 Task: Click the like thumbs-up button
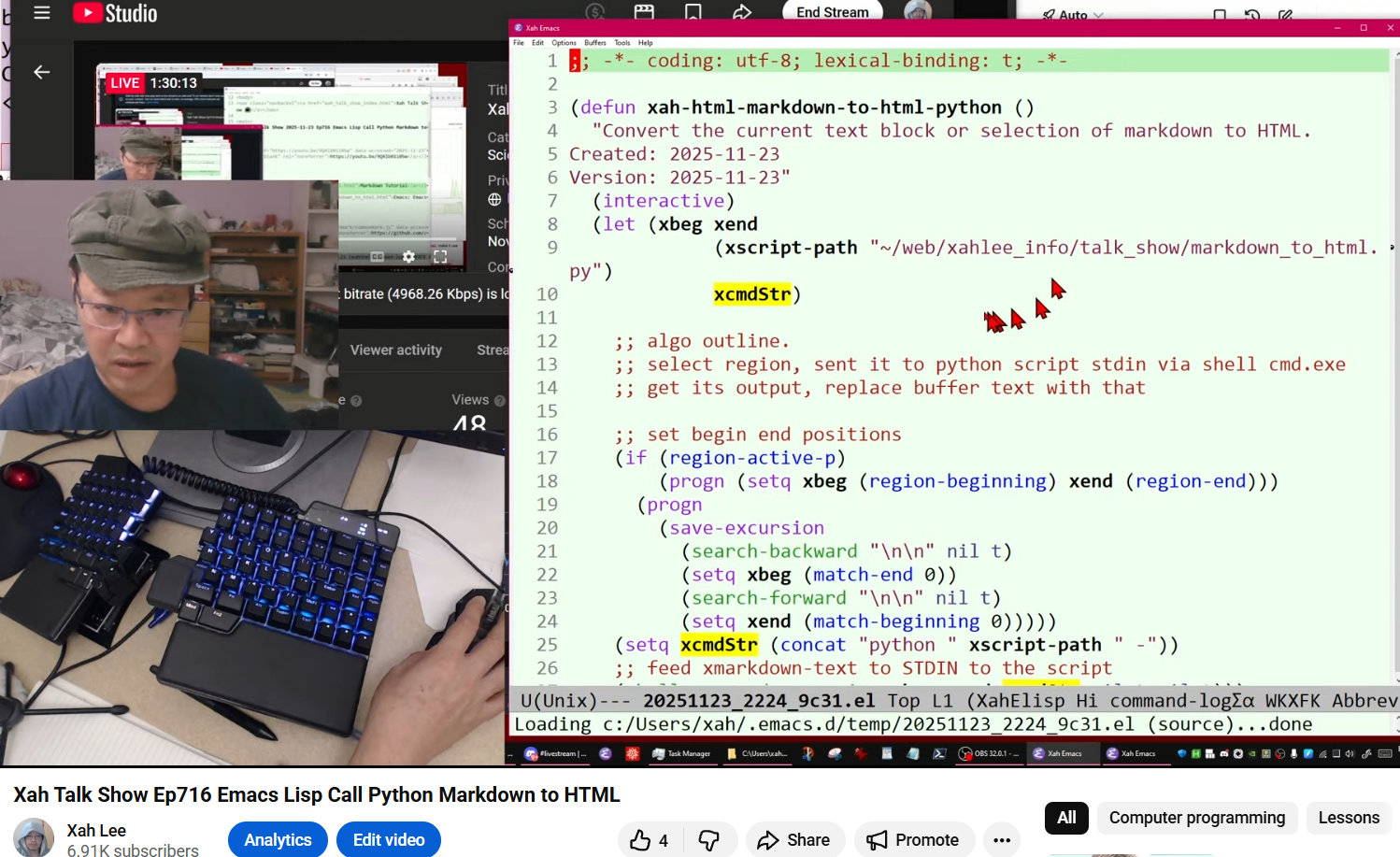649,840
